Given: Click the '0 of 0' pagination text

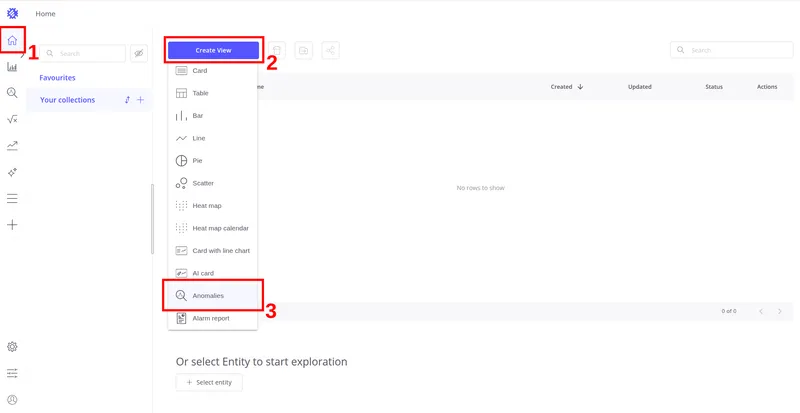Looking at the screenshot, I should click(x=729, y=311).
